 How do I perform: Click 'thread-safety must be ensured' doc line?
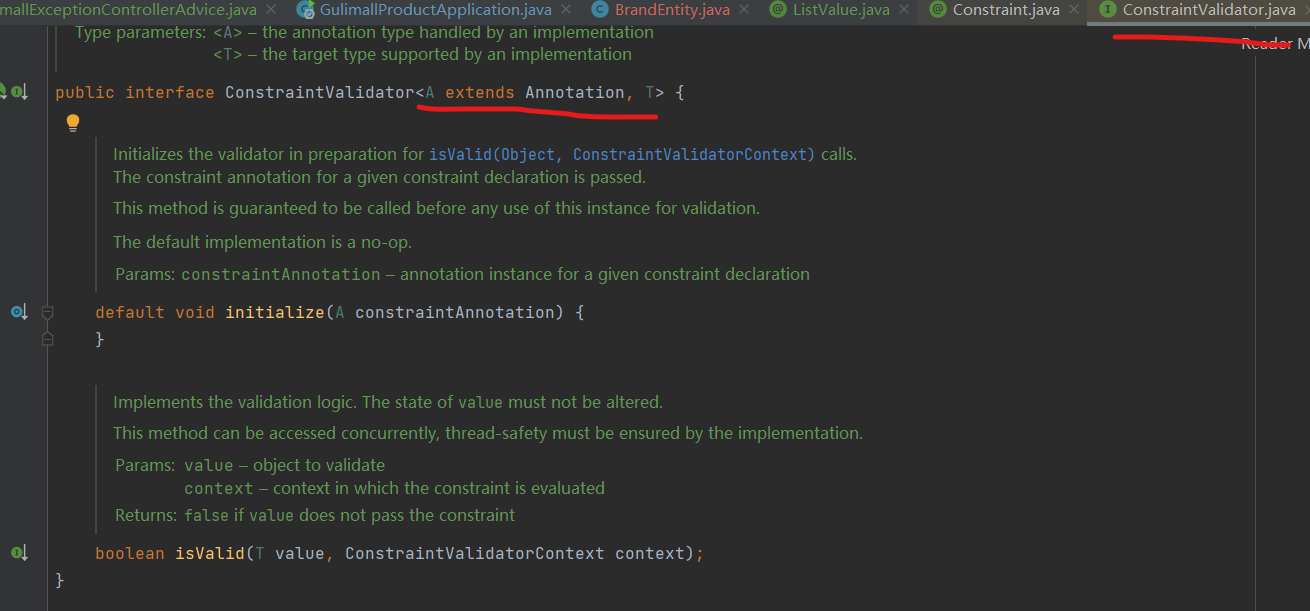tap(487, 433)
